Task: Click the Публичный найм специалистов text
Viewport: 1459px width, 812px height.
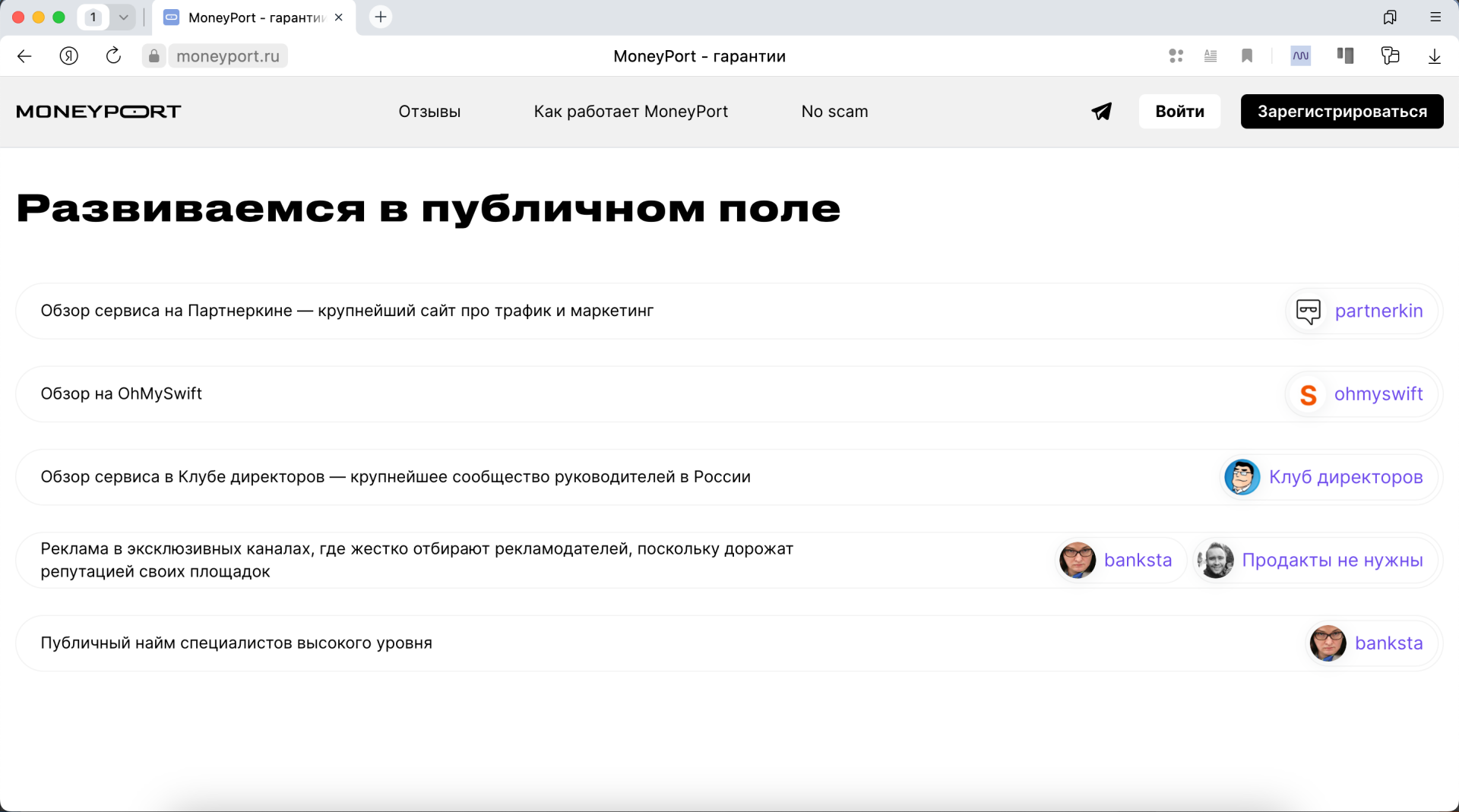Action: tap(236, 643)
